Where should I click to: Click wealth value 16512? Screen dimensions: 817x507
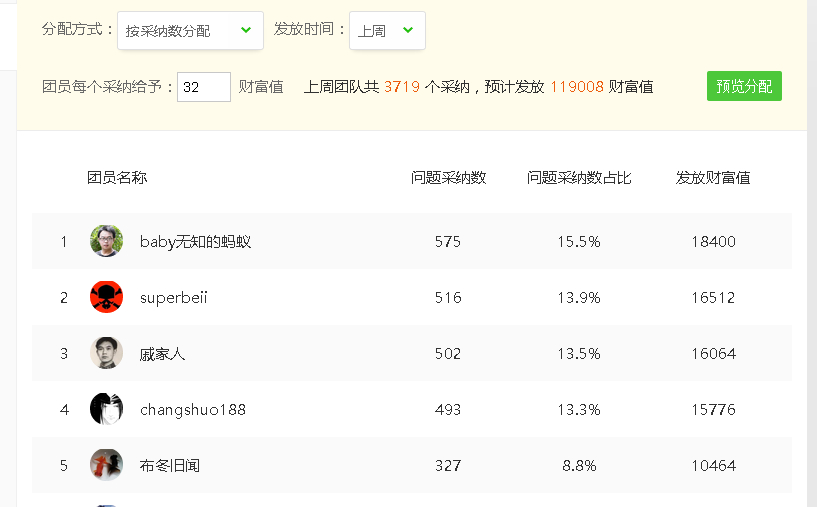point(713,298)
